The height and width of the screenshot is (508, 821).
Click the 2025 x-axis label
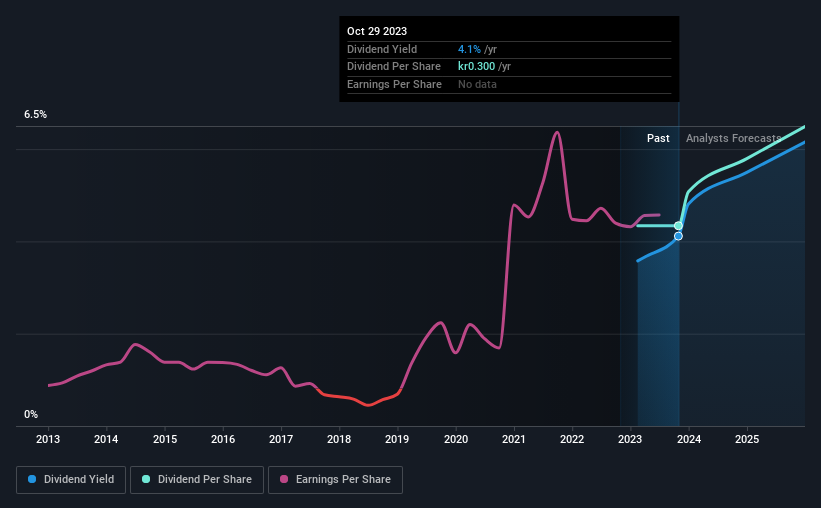pos(747,439)
